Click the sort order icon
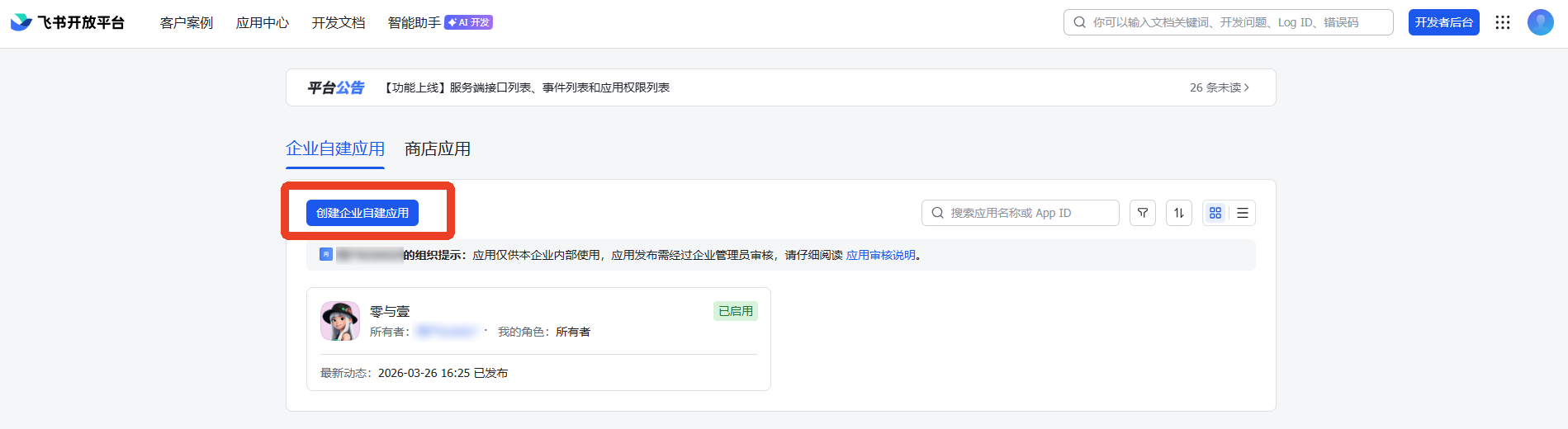Viewport: 1568px width, 429px height. tap(1179, 213)
